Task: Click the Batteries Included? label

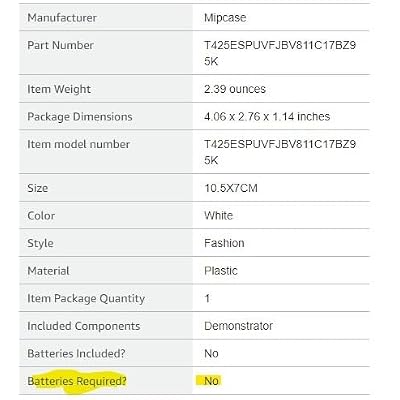Action: click(76, 353)
